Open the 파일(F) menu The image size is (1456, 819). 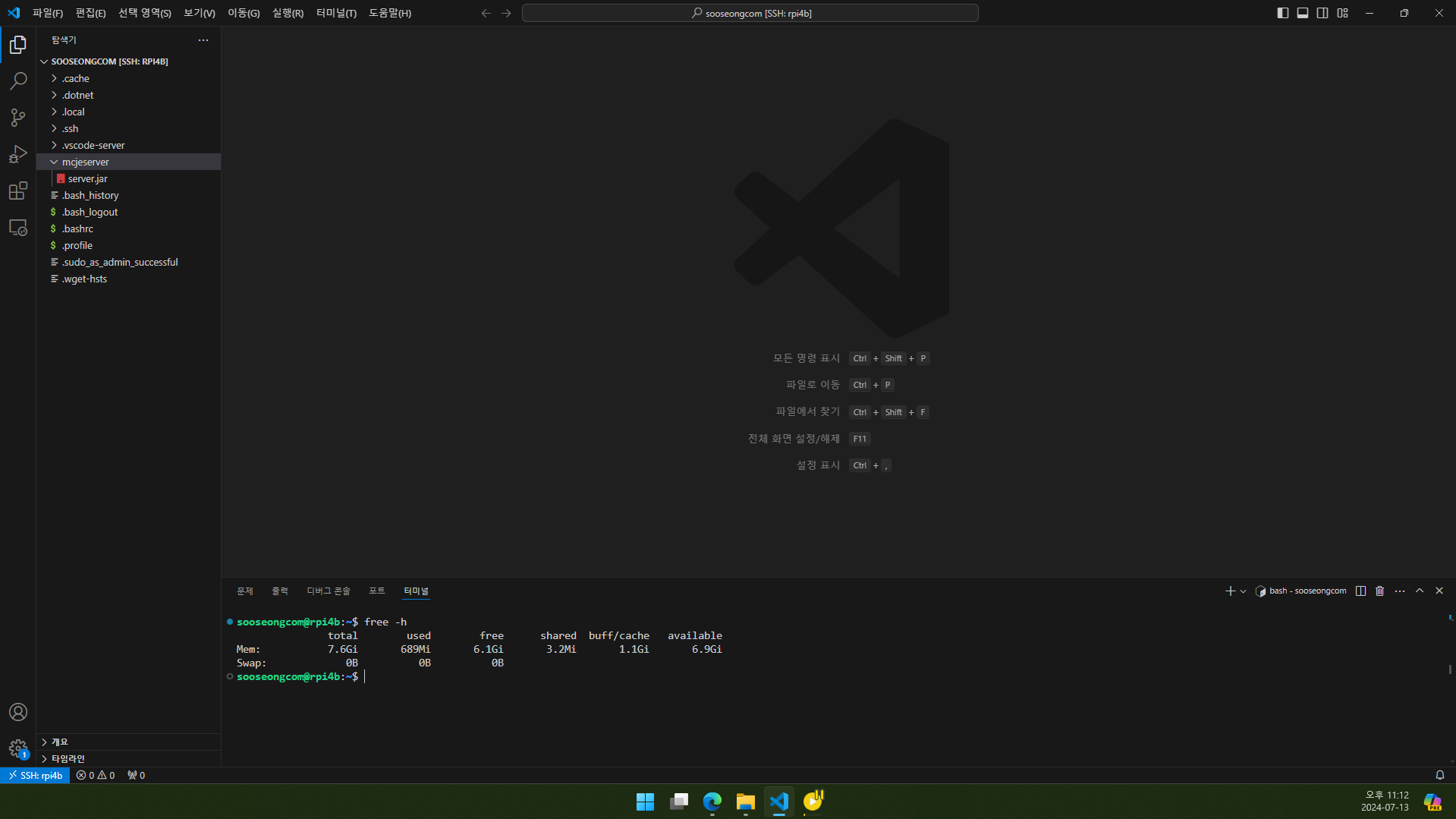(48, 13)
